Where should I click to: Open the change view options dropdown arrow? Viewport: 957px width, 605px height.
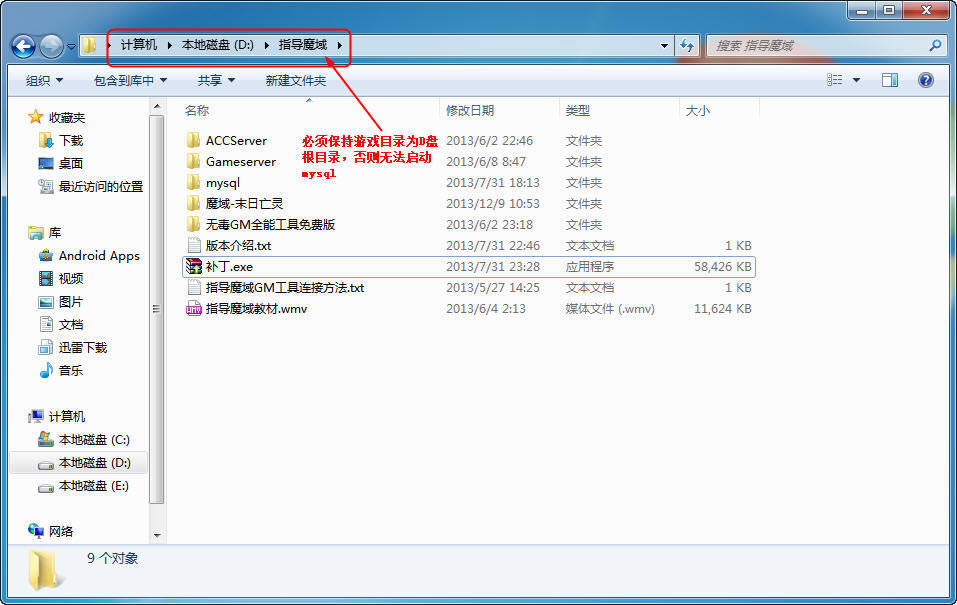click(x=857, y=80)
